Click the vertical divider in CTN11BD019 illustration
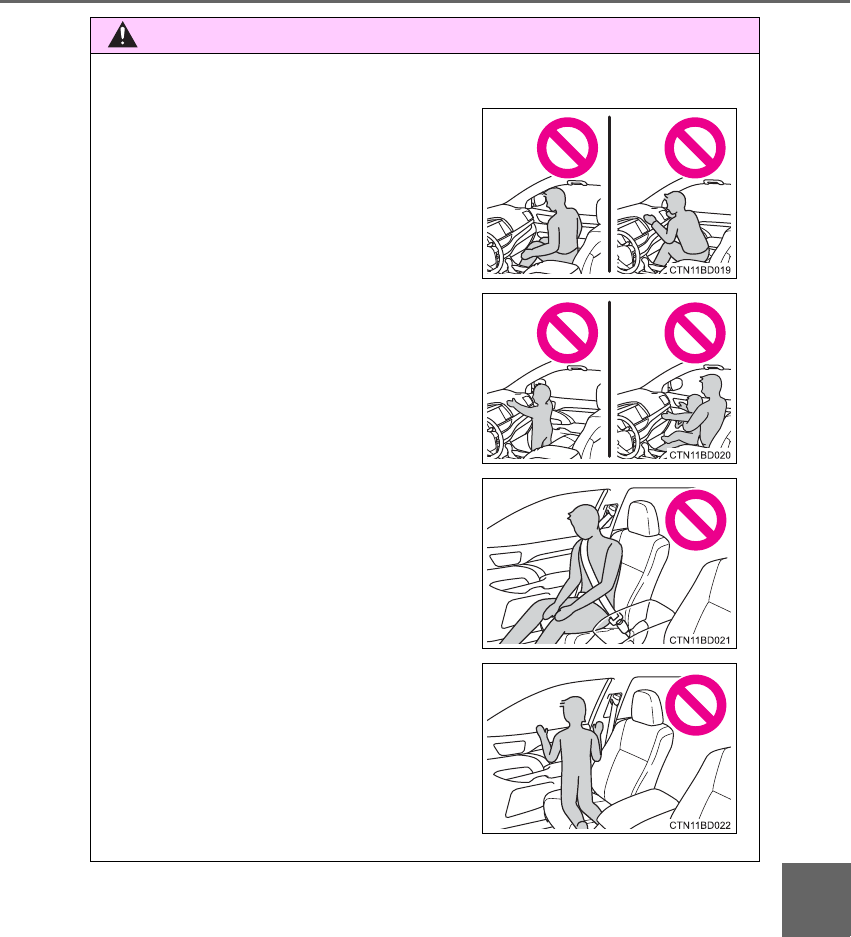Screen dimensions: 851x937 (x=610, y=194)
